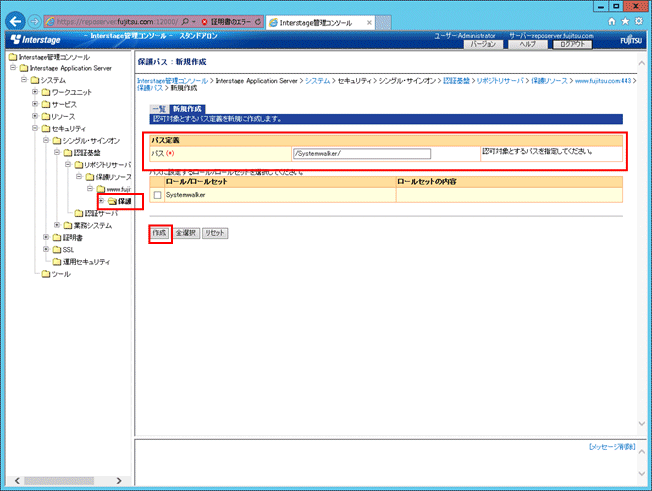Click the Interstage logo in header

point(40,40)
